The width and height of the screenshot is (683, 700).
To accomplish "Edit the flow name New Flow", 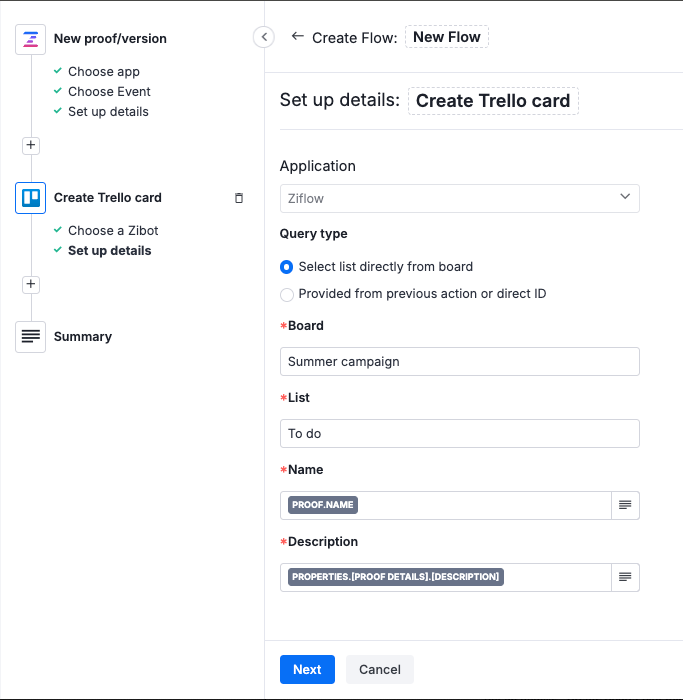I will point(447,37).
